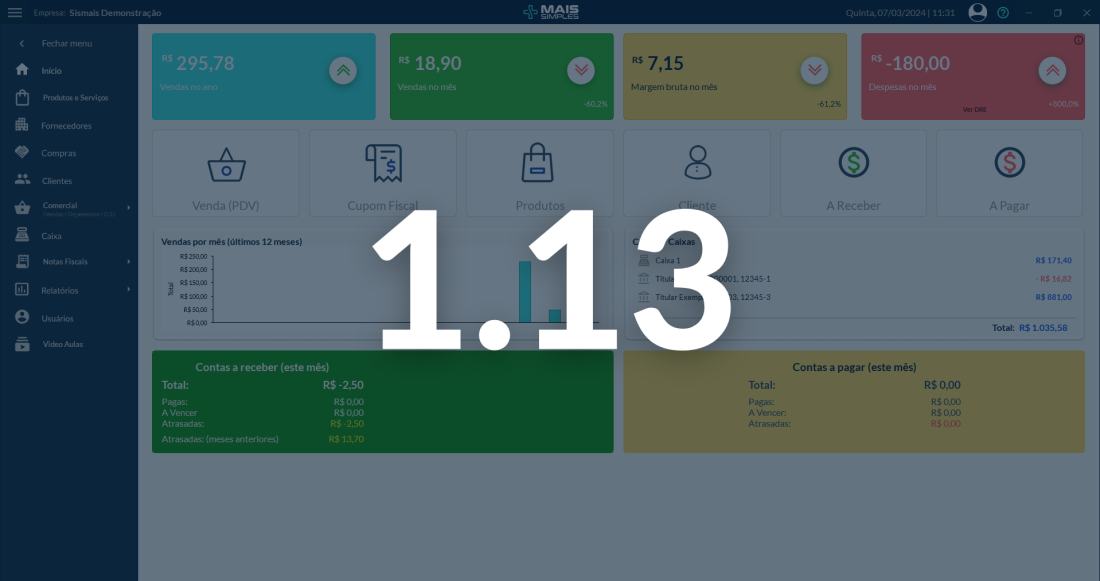Click the shorter bar in sales chart
The height and width of the screenshot is (581, 1100).
555,316
